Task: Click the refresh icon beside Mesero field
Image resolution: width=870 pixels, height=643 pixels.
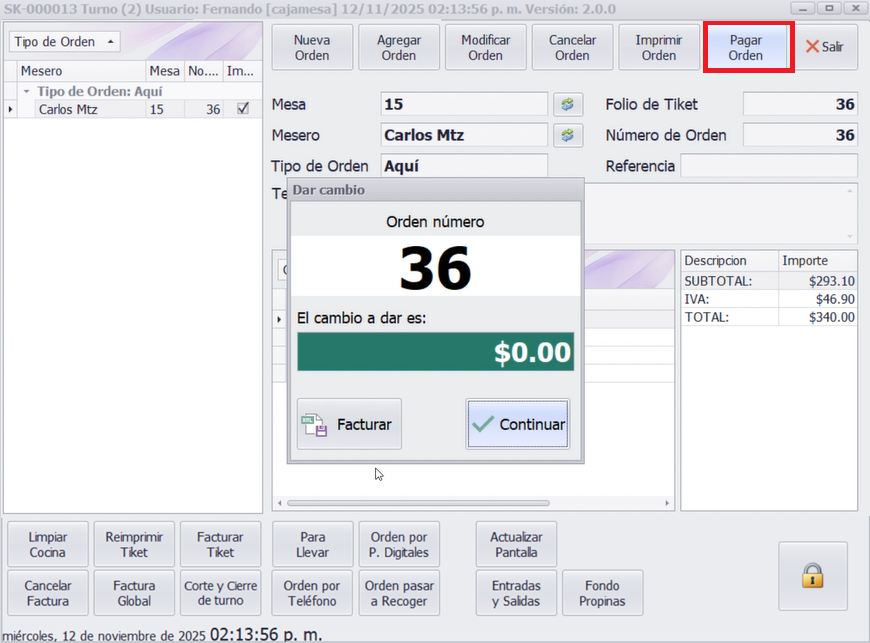Action: click(567, 135)
